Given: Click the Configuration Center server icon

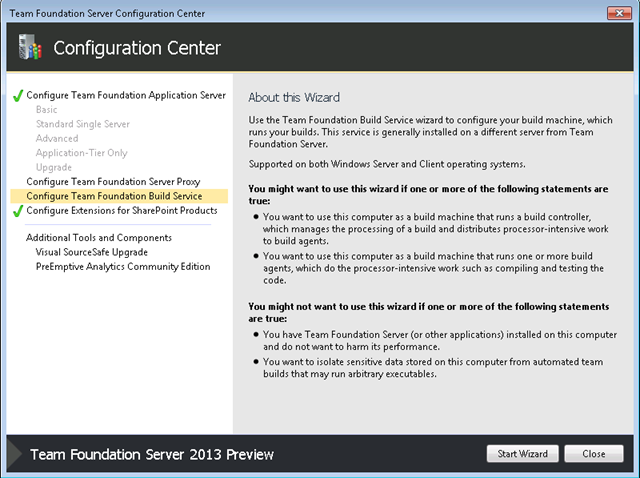Looking at the screenshot, I should 30,47.
